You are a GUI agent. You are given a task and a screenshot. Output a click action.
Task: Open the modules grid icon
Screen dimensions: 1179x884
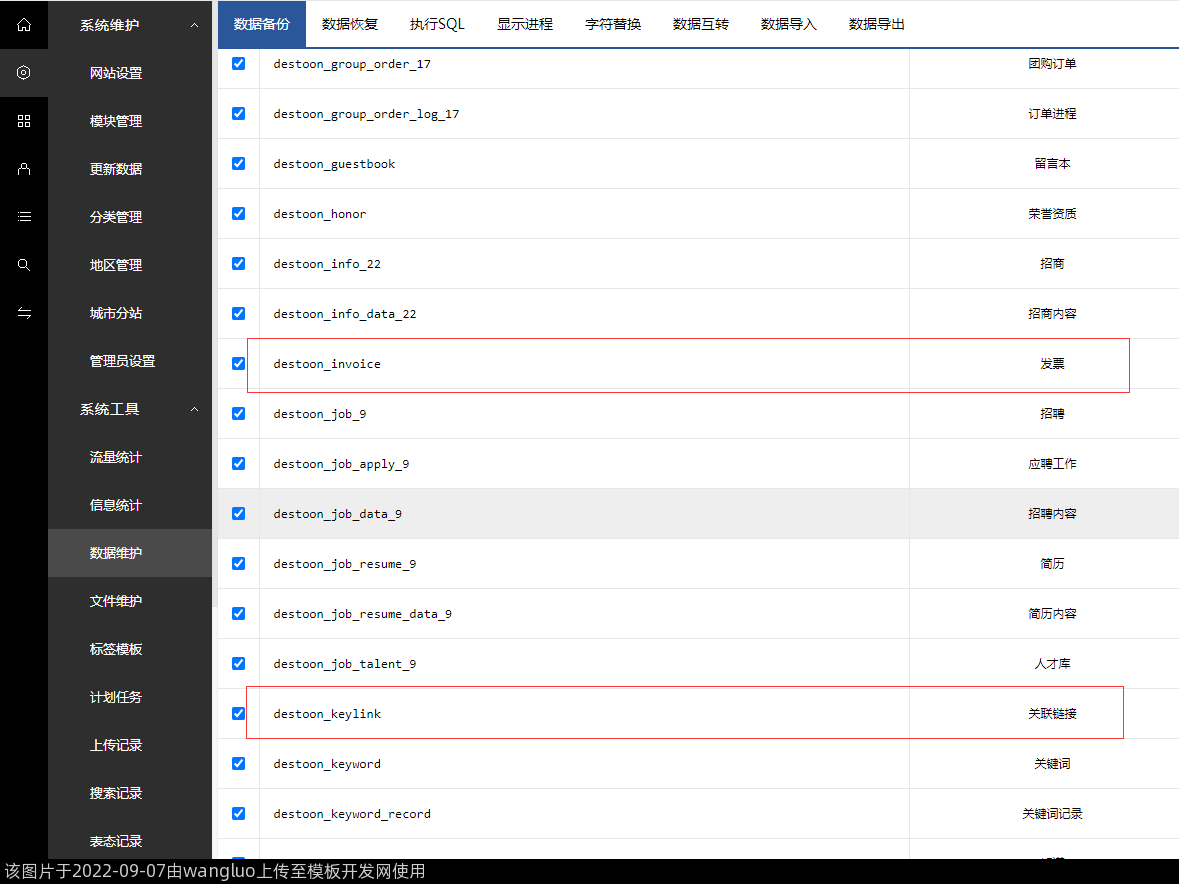pos(24,121)
